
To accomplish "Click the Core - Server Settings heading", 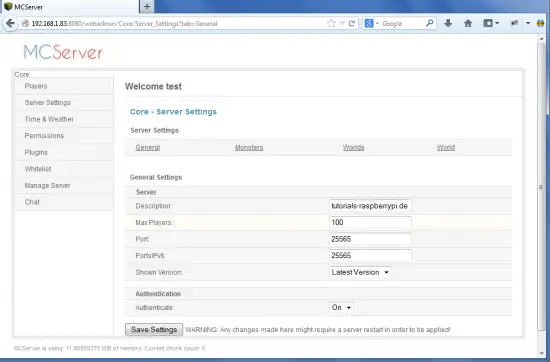I will 173,112.
